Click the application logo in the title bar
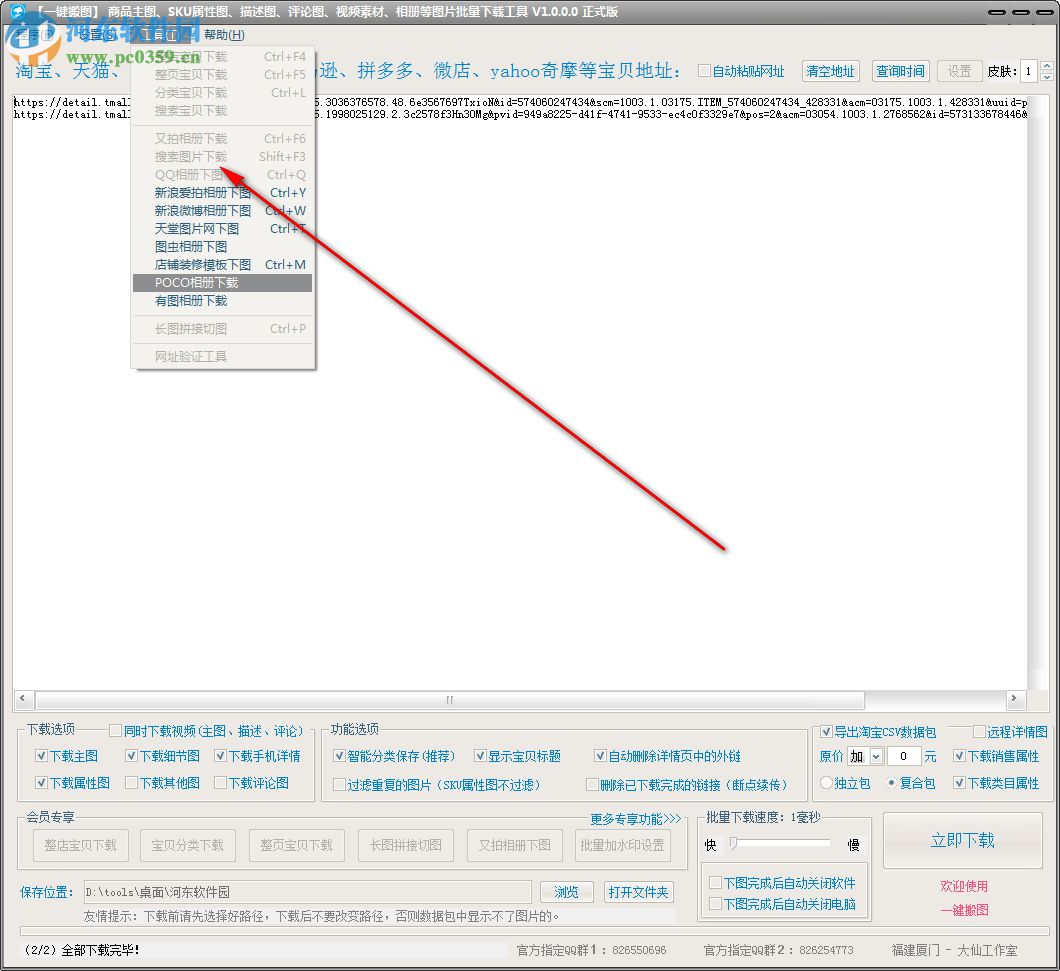Screen dimensions: 1060x971 click(16, 11)
